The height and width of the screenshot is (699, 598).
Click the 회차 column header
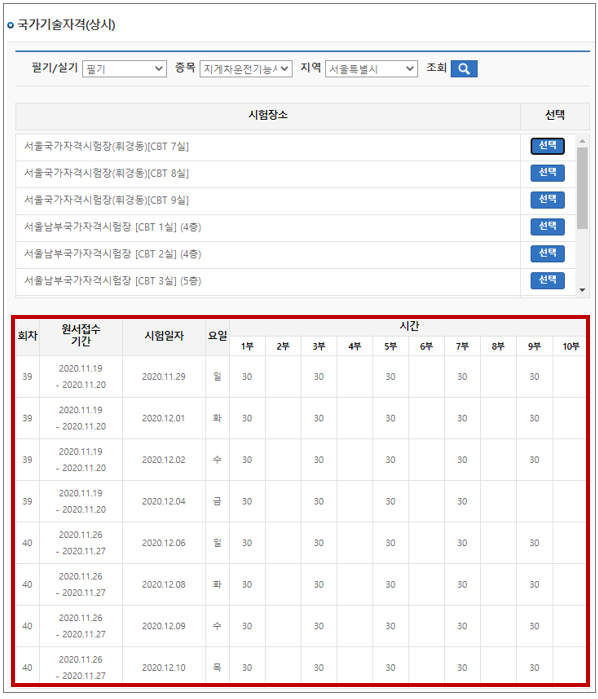point(27,337)
